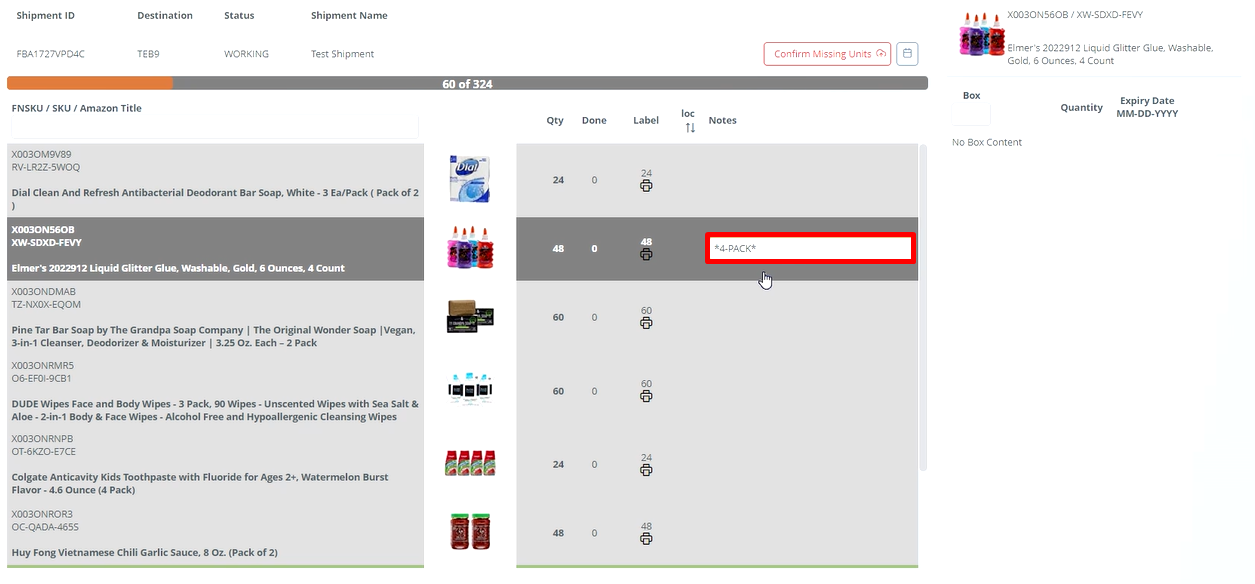Viewport: 1255px width, 584px height.
Task: Select the Huy Fong chili sauce row
Action: (215, 533)
